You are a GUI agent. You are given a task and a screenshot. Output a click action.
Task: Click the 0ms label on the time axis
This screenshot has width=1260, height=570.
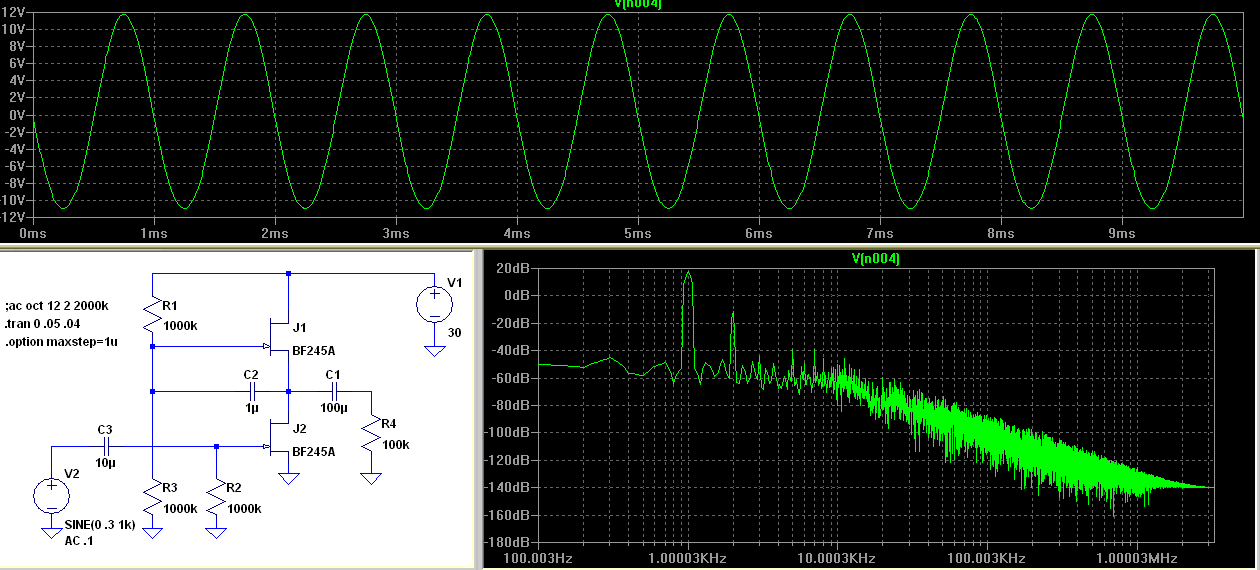click(x=33, y=233)
